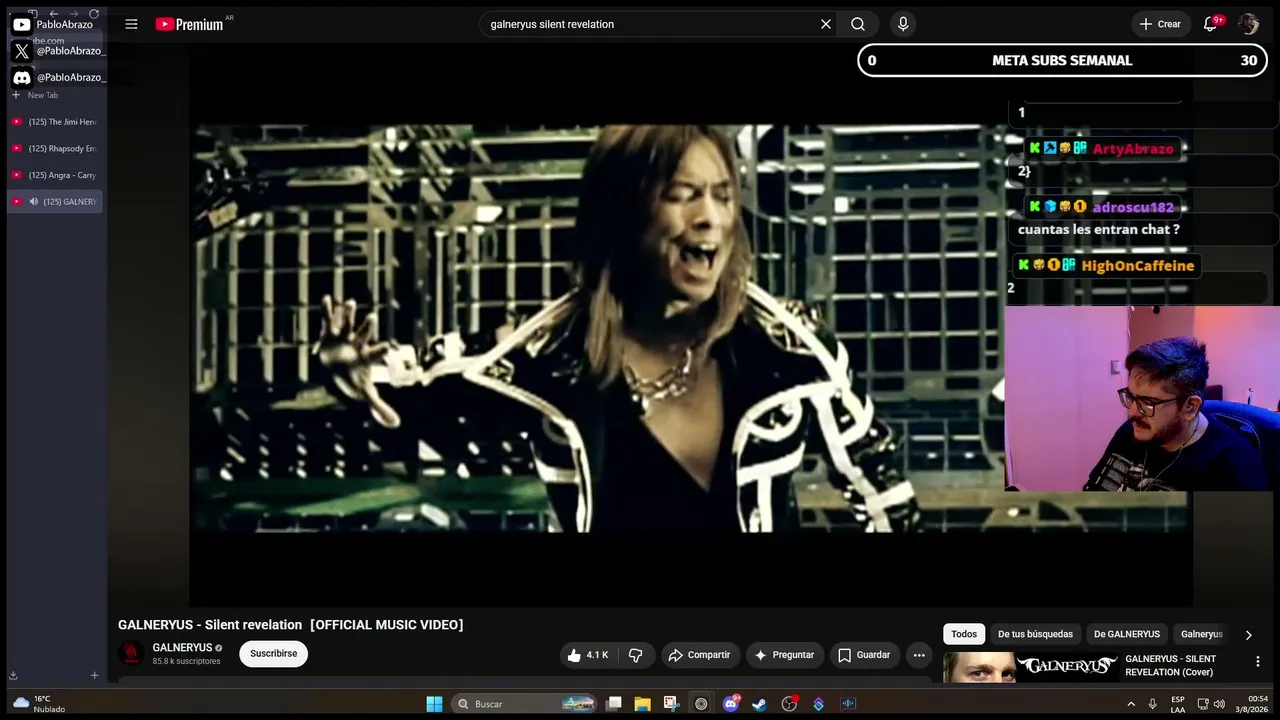Open the round icon with red dot on taskbar
The image size is (1280, 720).
tap(790, 704)
